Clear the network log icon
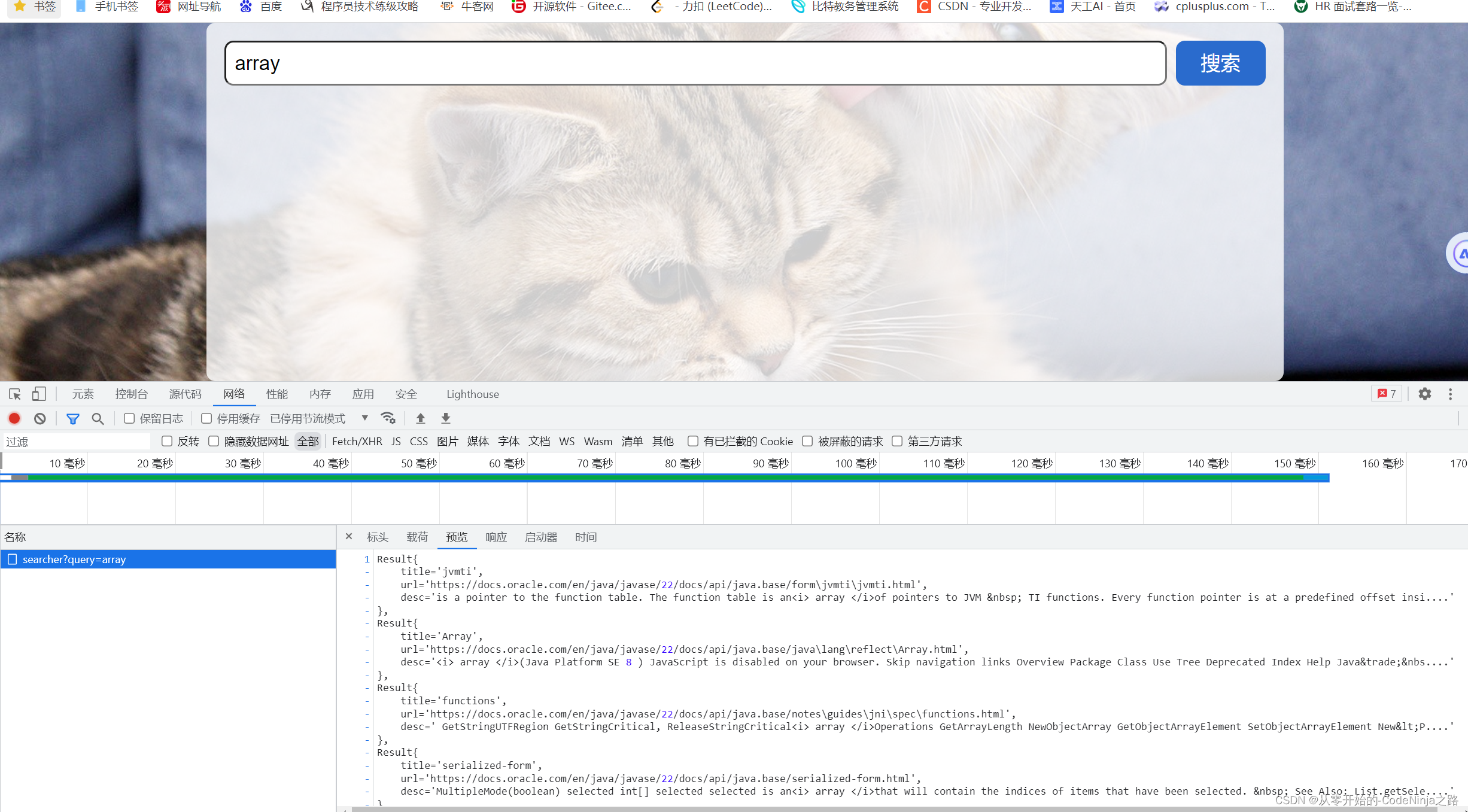 [x=40, y=418]
